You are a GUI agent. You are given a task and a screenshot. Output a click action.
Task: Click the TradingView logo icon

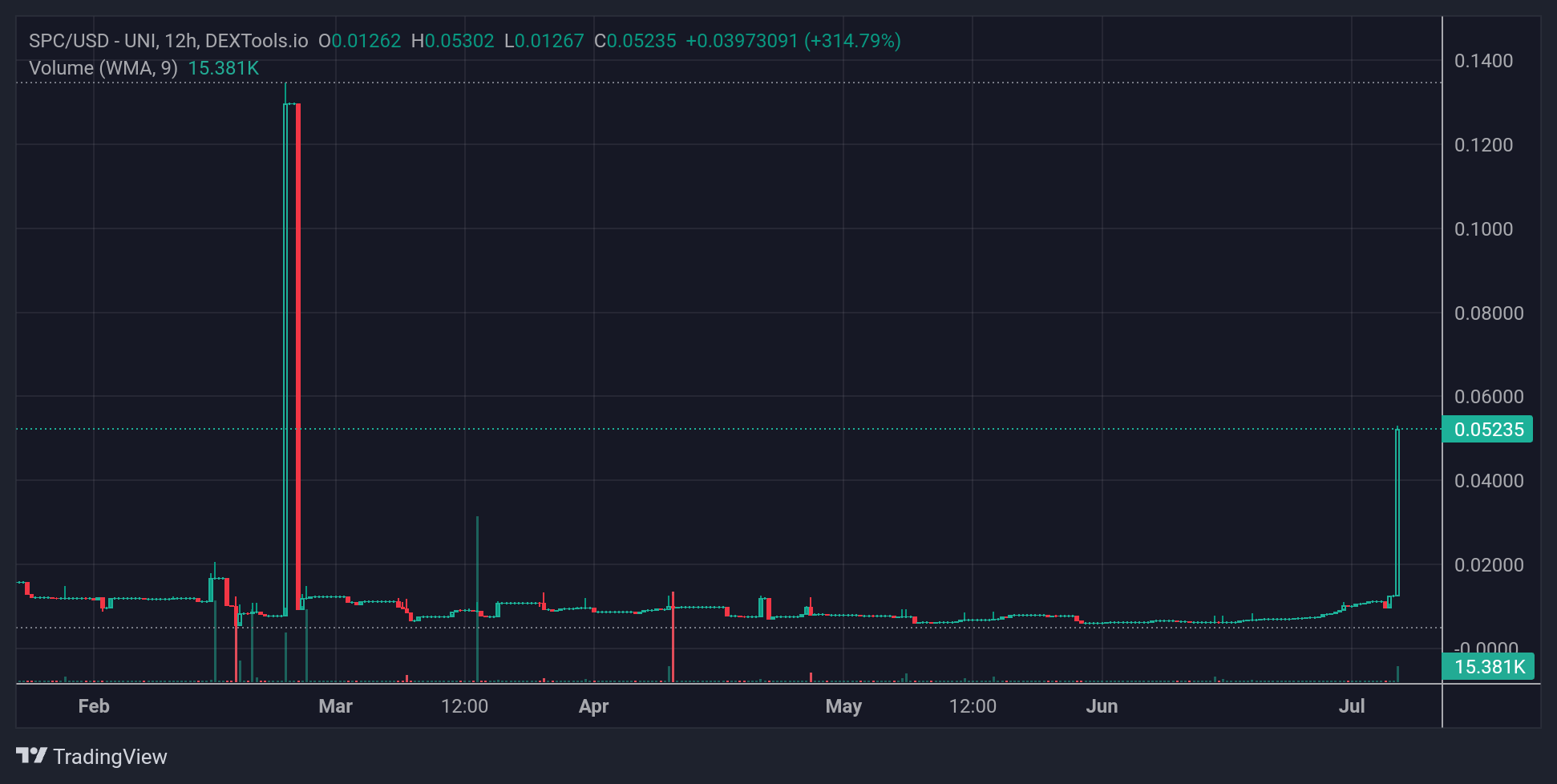(32, 756)
